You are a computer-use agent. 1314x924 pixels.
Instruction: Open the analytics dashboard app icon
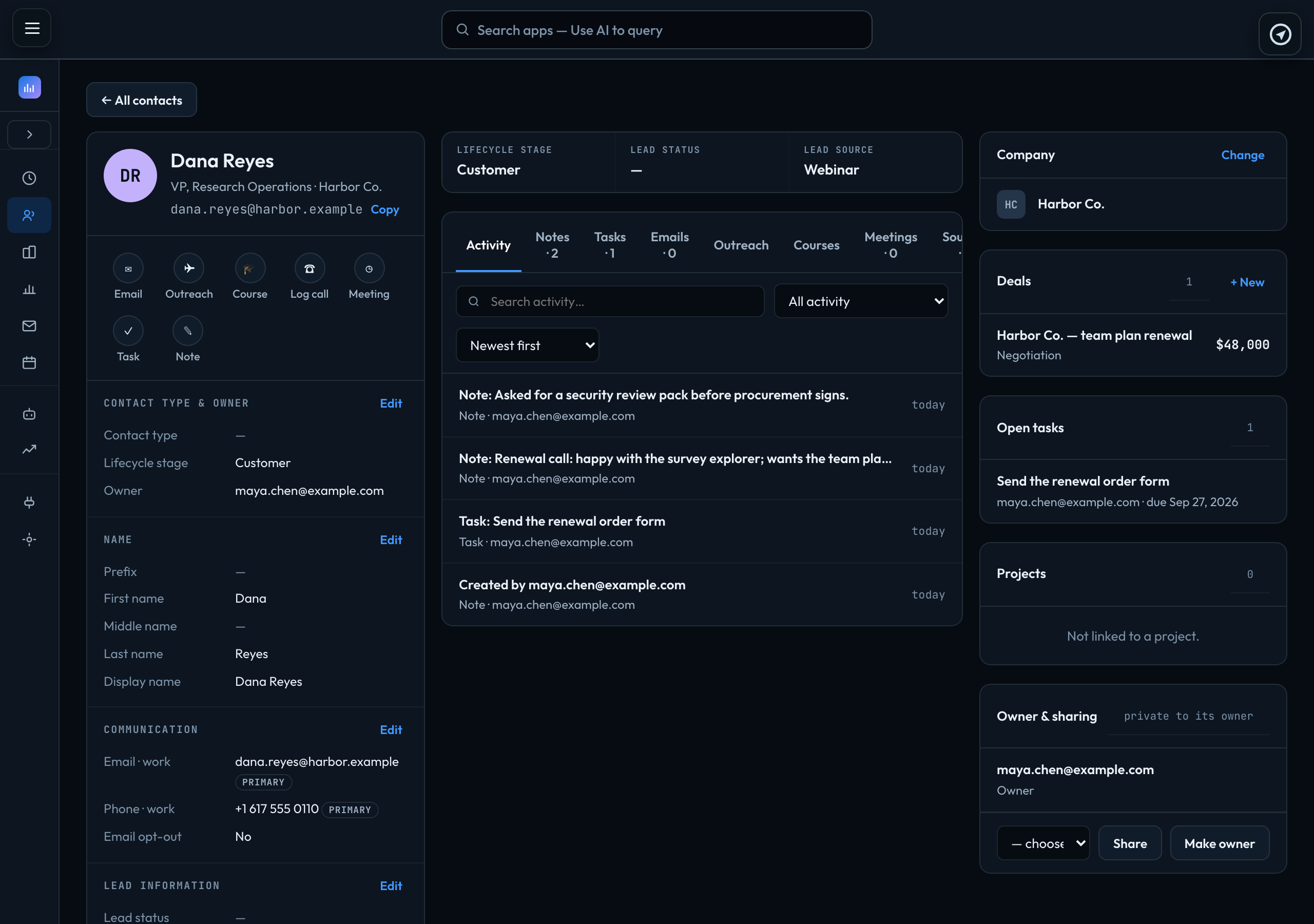point(29,88)
